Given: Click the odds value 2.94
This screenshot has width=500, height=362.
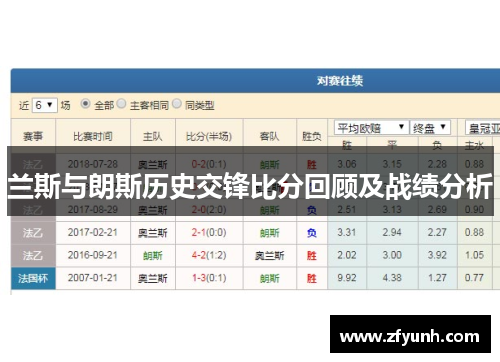Looking at the screenshot, I should pyautogui.click(x=392, y=232).
